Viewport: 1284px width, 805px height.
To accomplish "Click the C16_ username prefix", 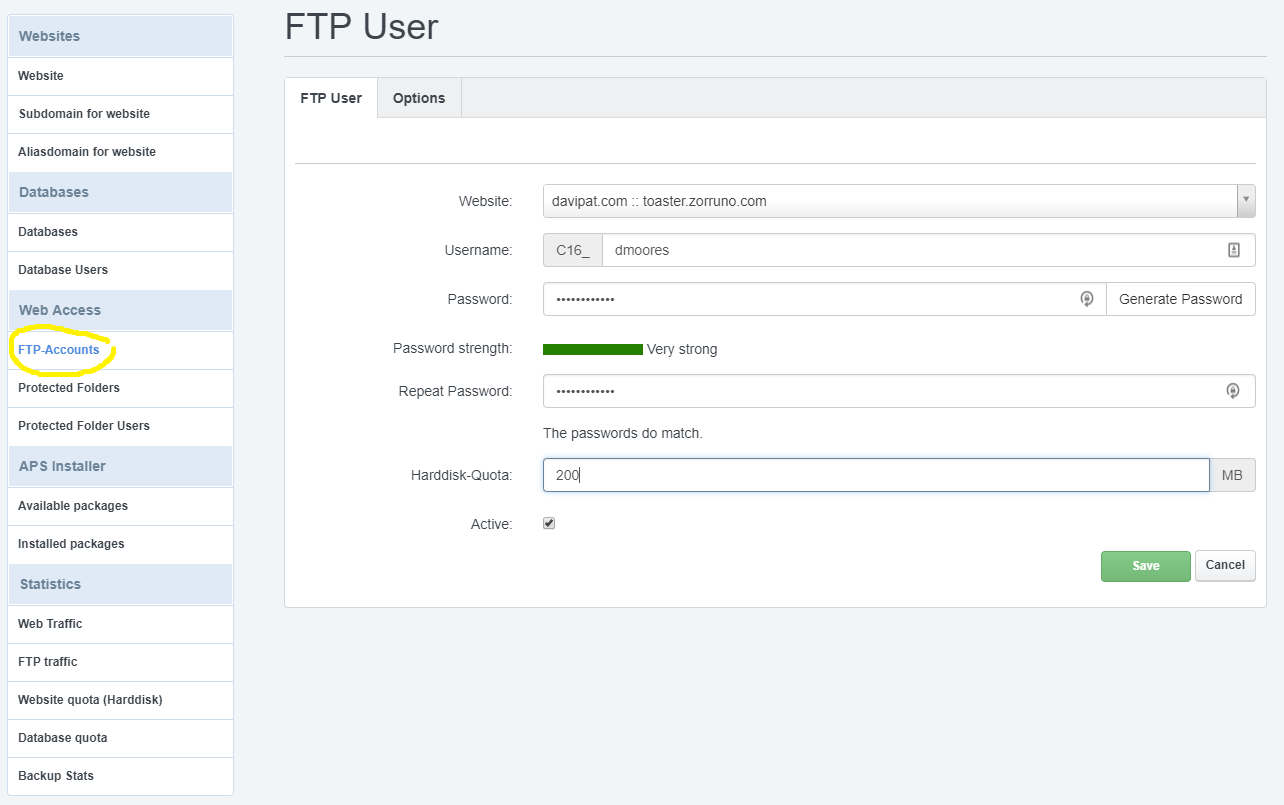I will (x=573, y=250).
